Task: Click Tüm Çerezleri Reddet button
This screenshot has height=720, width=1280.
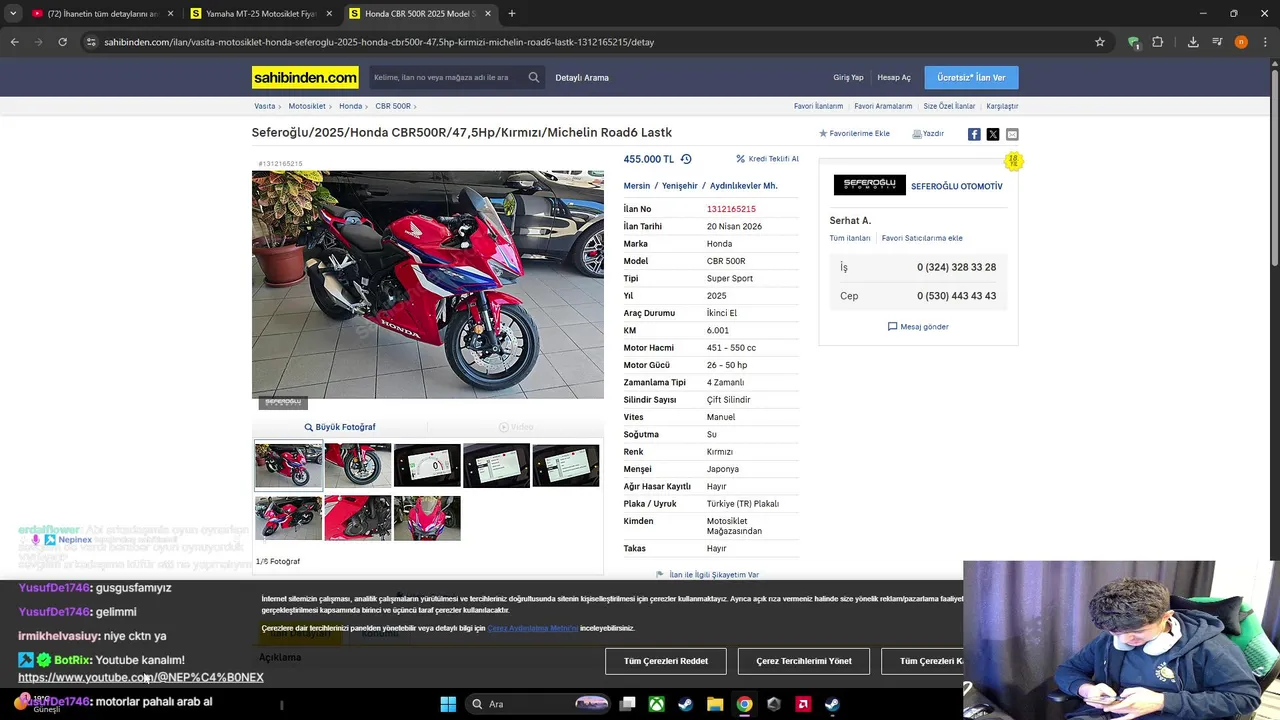Action: 666,661
